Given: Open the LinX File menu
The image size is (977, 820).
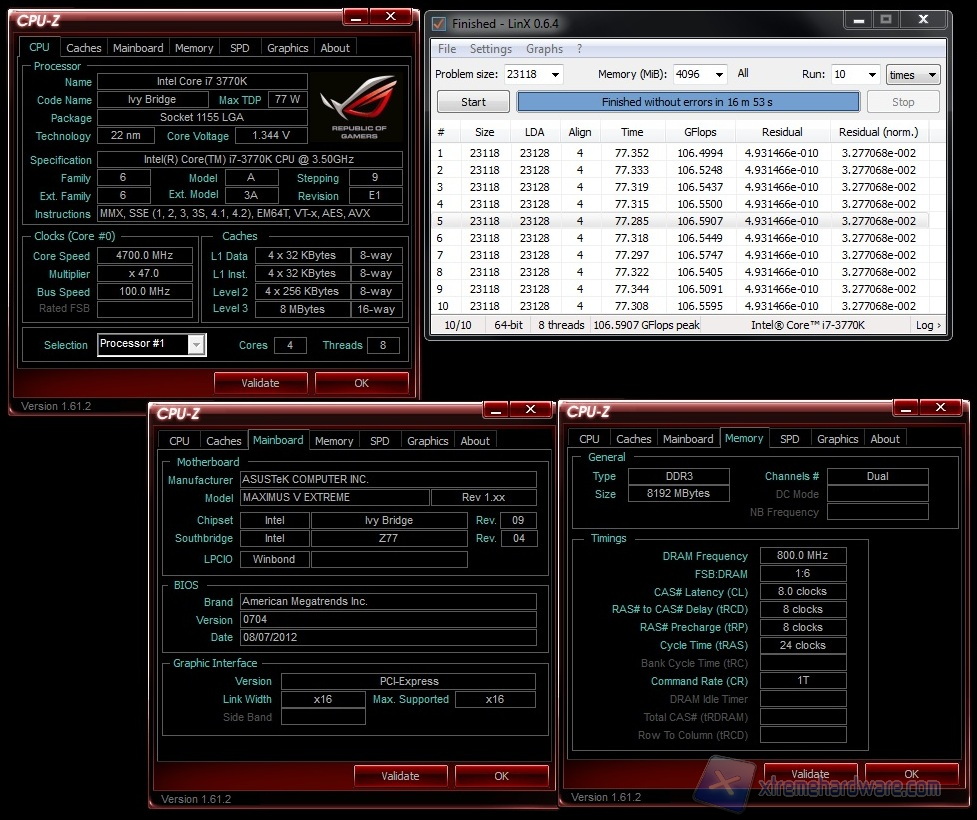Looking at the screenshot, I should click(x=447, y=49).
